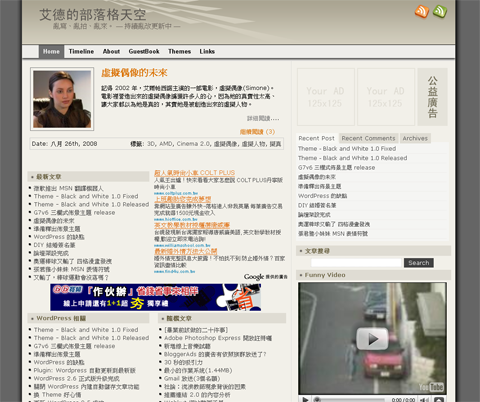Open the orange RSS feed icon
Image resolution: width=480 pixels, height=402 pixels.
[422, 12]
